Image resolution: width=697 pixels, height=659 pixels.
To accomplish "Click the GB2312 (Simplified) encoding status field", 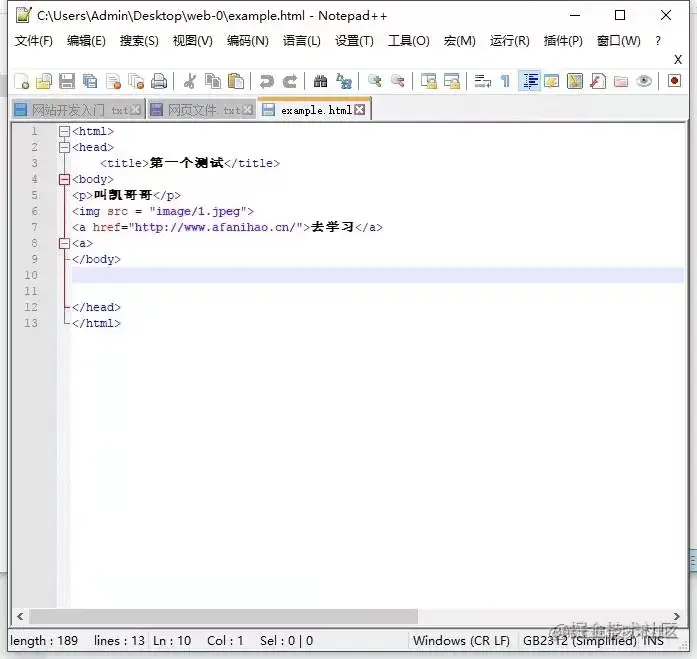I will pyautogui.click(x=580, y=641).
